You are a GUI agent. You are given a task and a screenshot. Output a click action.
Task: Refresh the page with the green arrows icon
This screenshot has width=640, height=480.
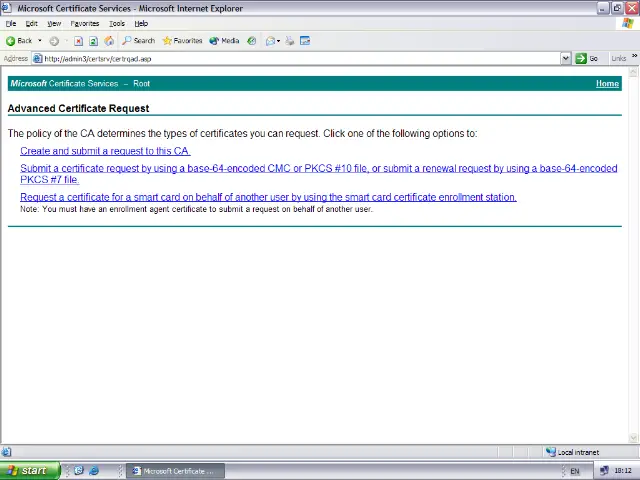click(x=93, y=41)
